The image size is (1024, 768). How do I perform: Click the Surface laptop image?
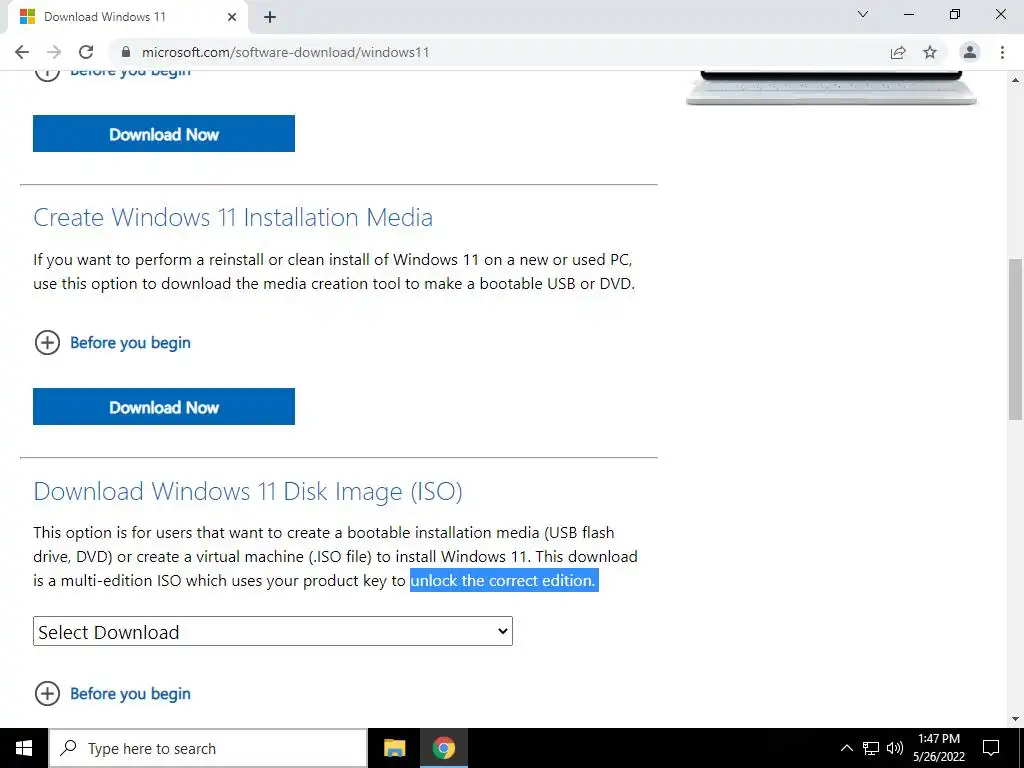tap(831, 88)
